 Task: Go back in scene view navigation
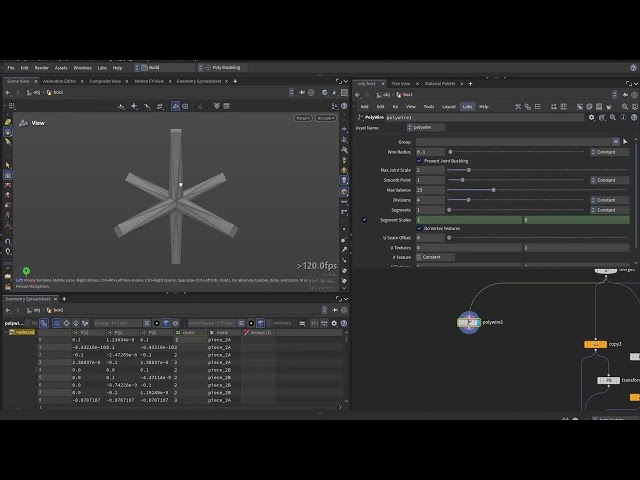[x=8, y=93]
